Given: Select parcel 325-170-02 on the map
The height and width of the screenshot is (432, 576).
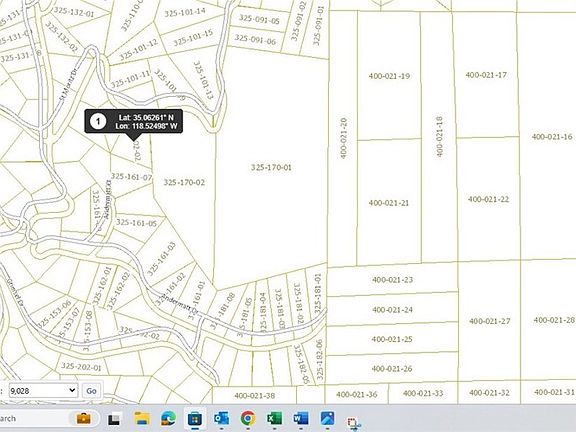Looking at the screenshot, I should point(184,182).
